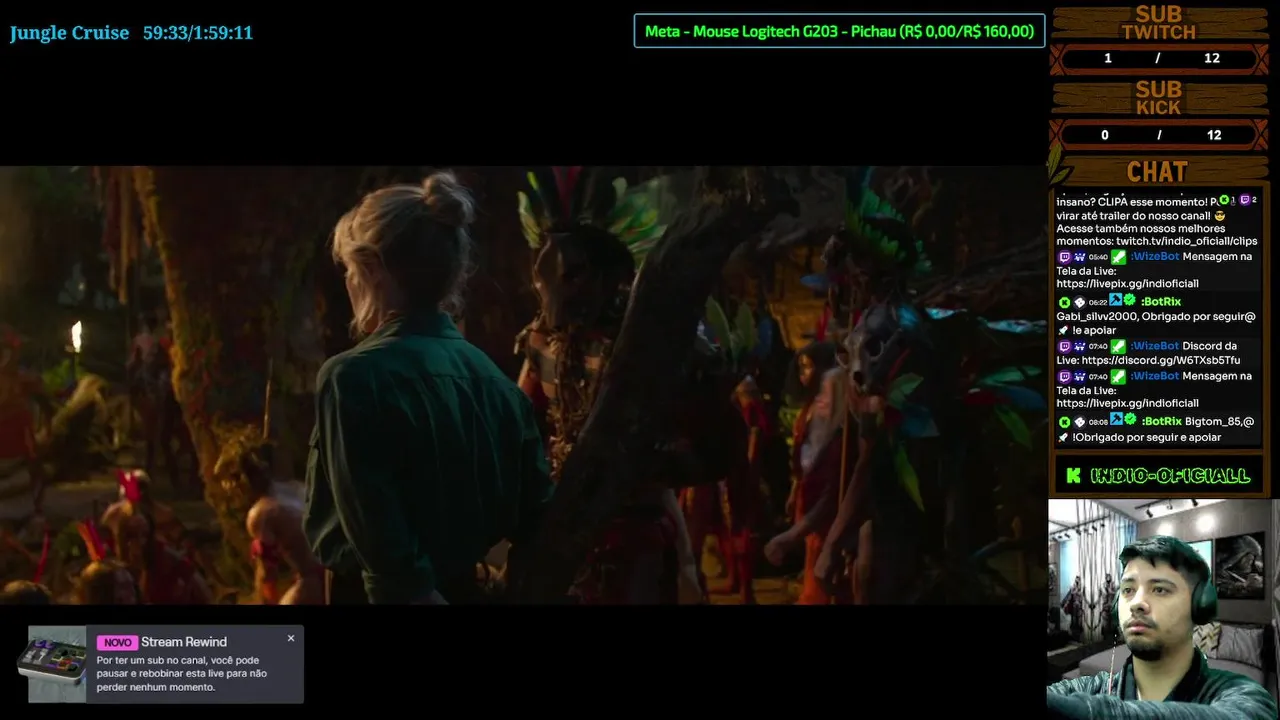Click the 'Bigtom_85' follower name

(1211, 421)
